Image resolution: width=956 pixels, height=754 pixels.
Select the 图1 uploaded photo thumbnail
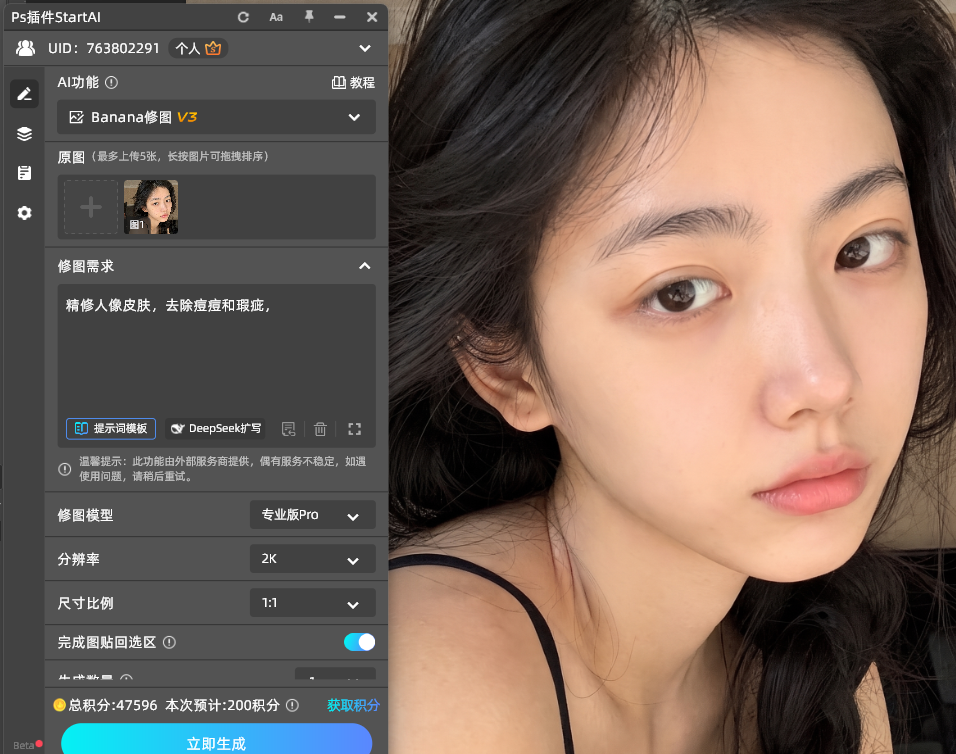click(151, 207)
